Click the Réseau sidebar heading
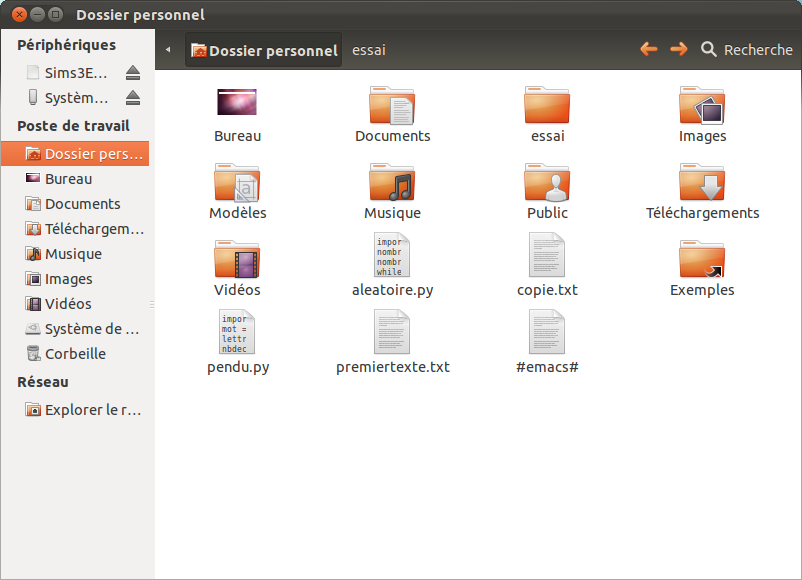 click(43, 382)
